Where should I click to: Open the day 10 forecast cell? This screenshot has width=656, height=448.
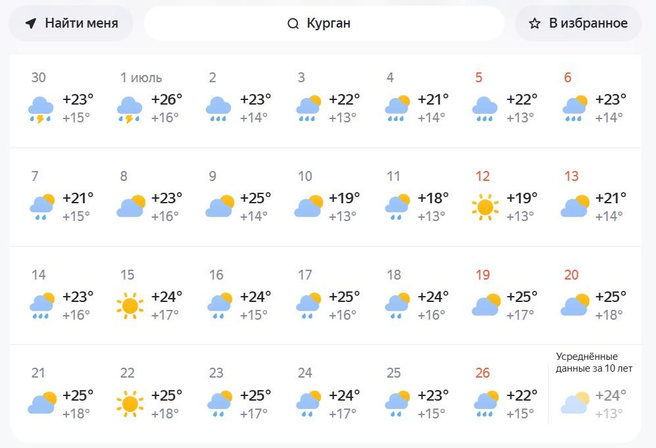point(330,197)
